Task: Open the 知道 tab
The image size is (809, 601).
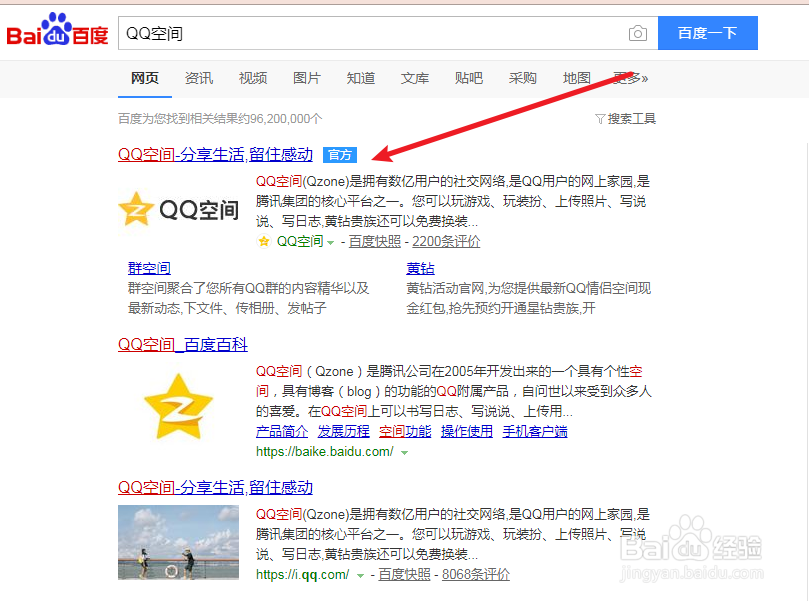Action: pos(361,78)
